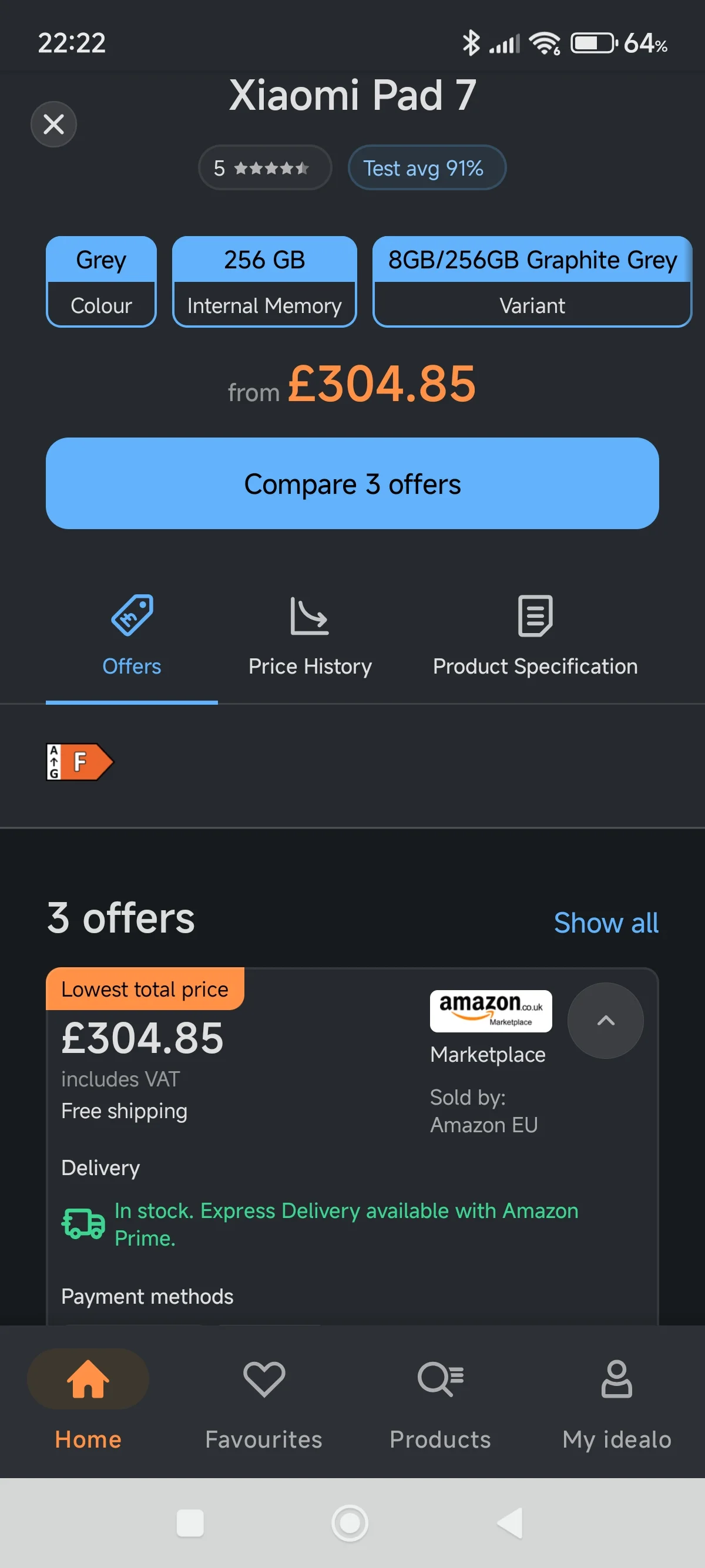The image size is (705, 1568).
Task: Tap the Test avg 91% badge
Action: click(x=426, y=167)
